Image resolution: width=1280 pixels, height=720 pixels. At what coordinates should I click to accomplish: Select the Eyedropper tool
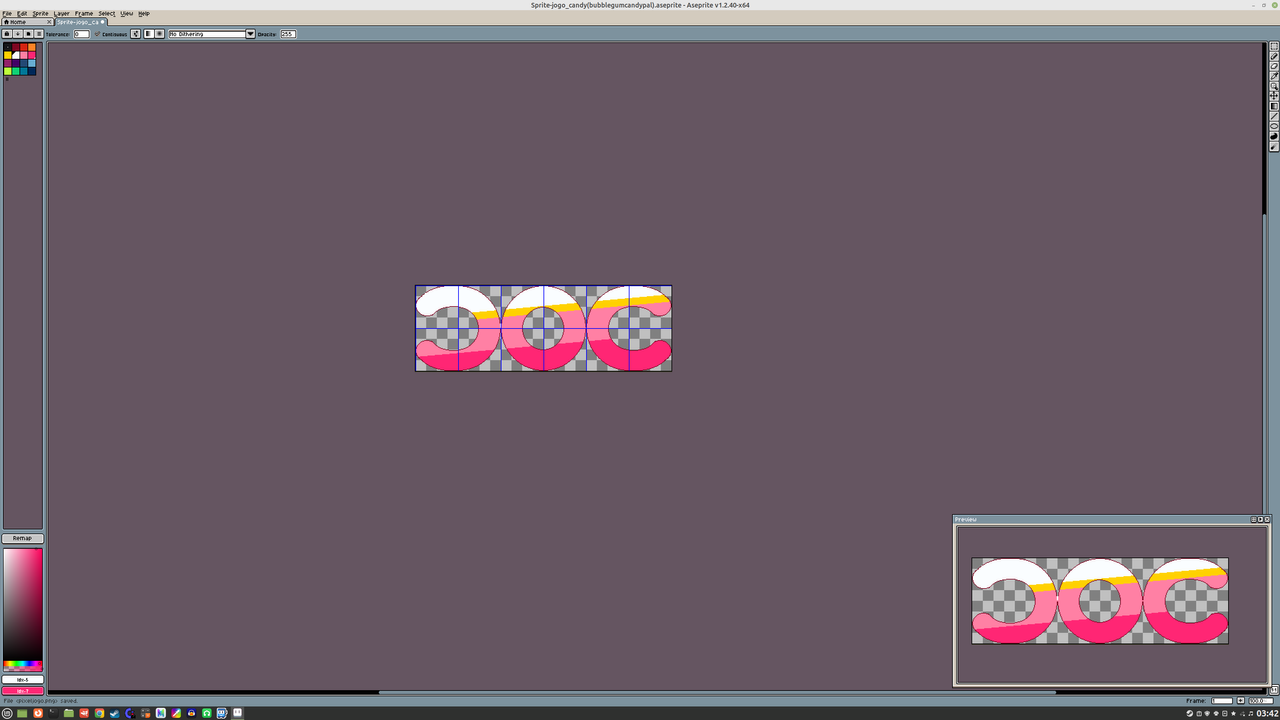[x=1274, y=76]
